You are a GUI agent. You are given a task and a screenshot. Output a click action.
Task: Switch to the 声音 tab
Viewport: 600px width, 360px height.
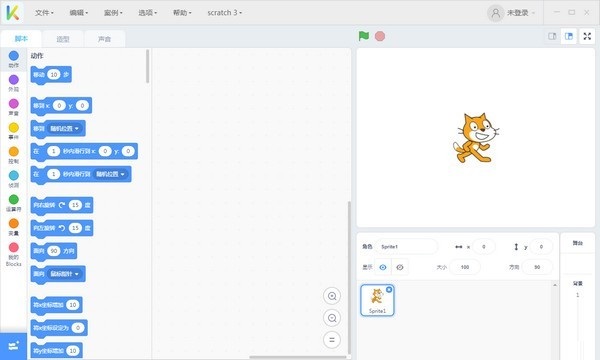click(104, 39)
